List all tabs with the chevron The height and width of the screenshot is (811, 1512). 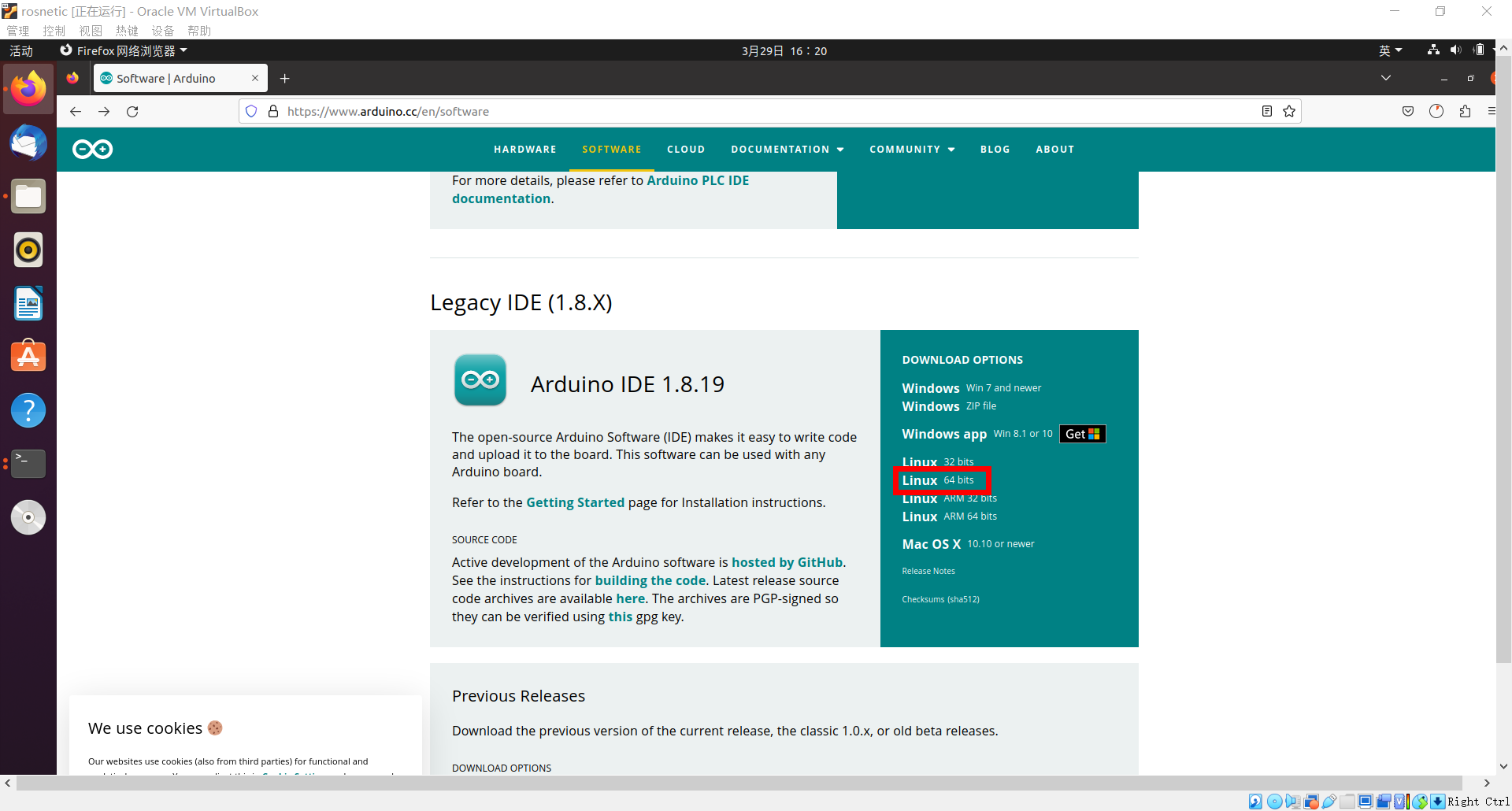coord(1386,78)
